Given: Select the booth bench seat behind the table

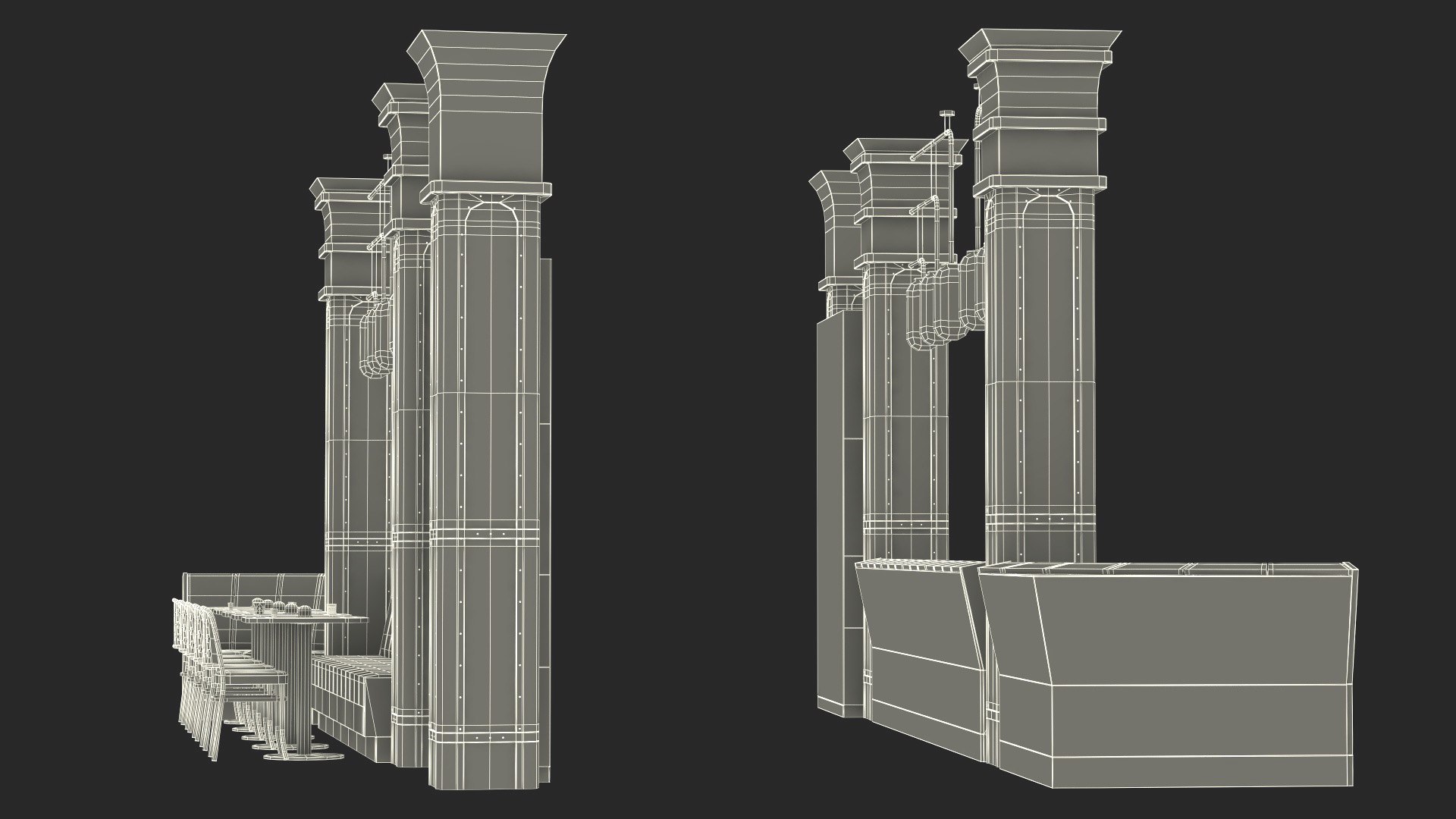Looking at the screenshot, I should (x=353, y=709).
